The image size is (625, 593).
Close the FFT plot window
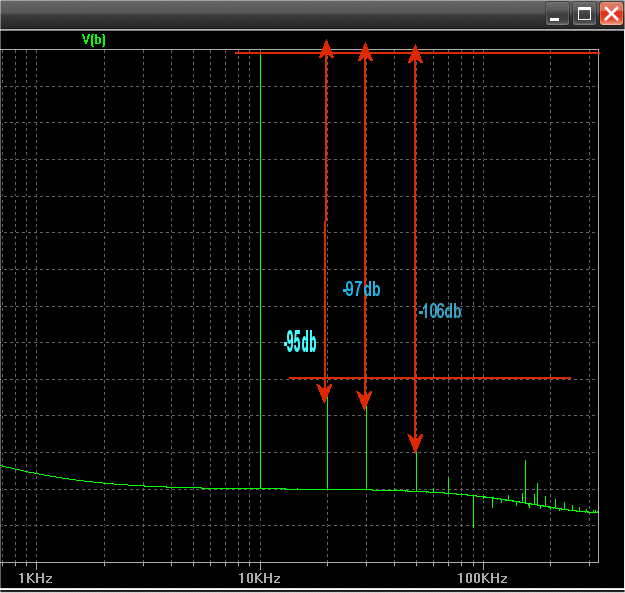[x=611, y=14]
